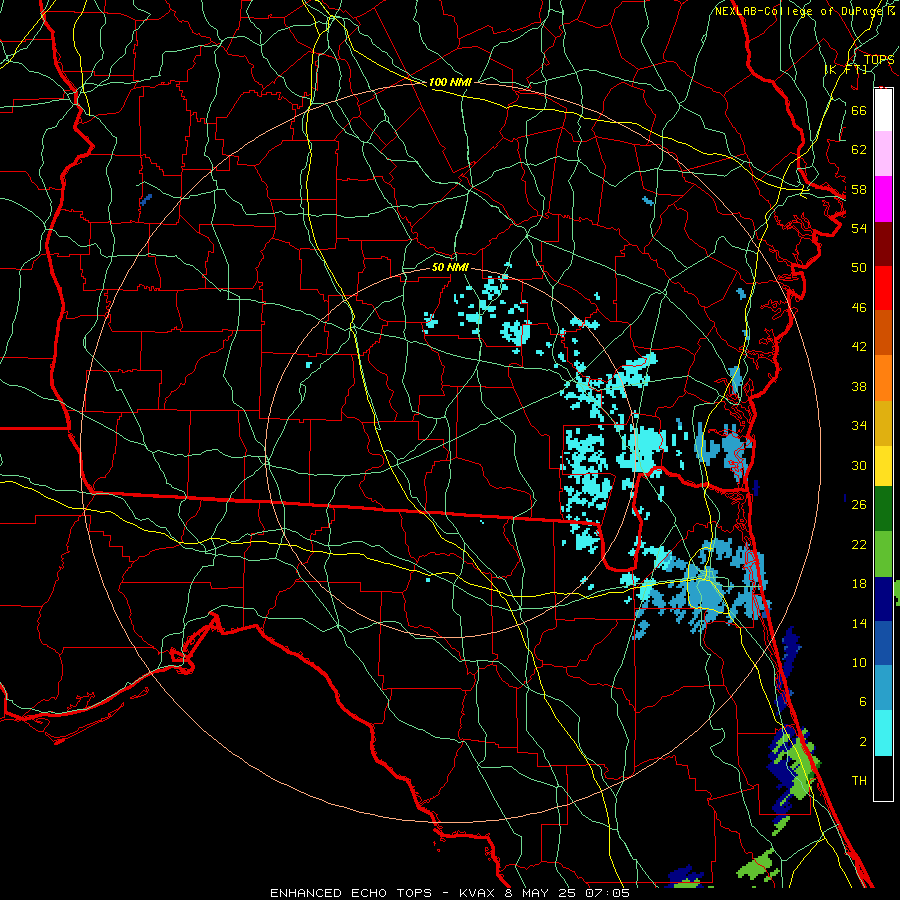Click the K FT units label
This screenshot has width=900, height=900.
pyautogui.click(x=846, y=69)
